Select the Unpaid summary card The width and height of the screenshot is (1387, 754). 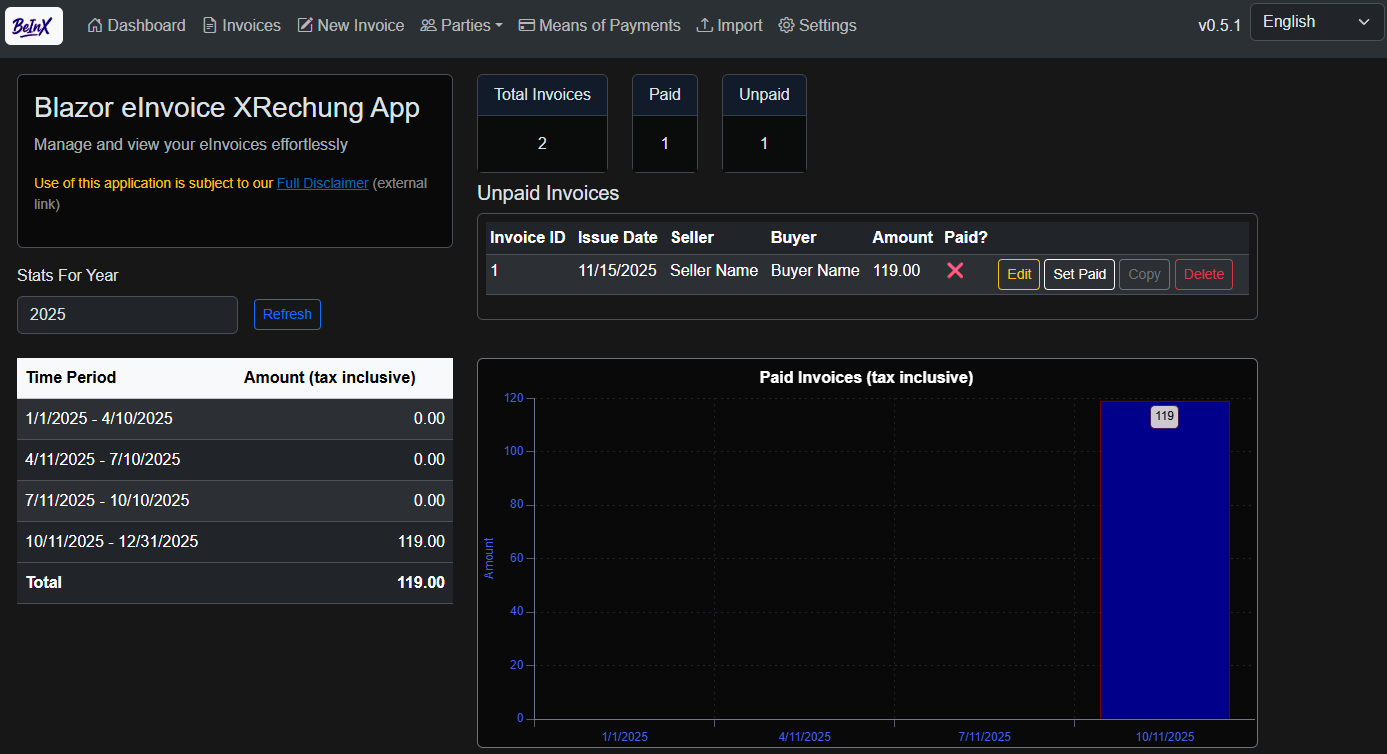click(764, 123)
